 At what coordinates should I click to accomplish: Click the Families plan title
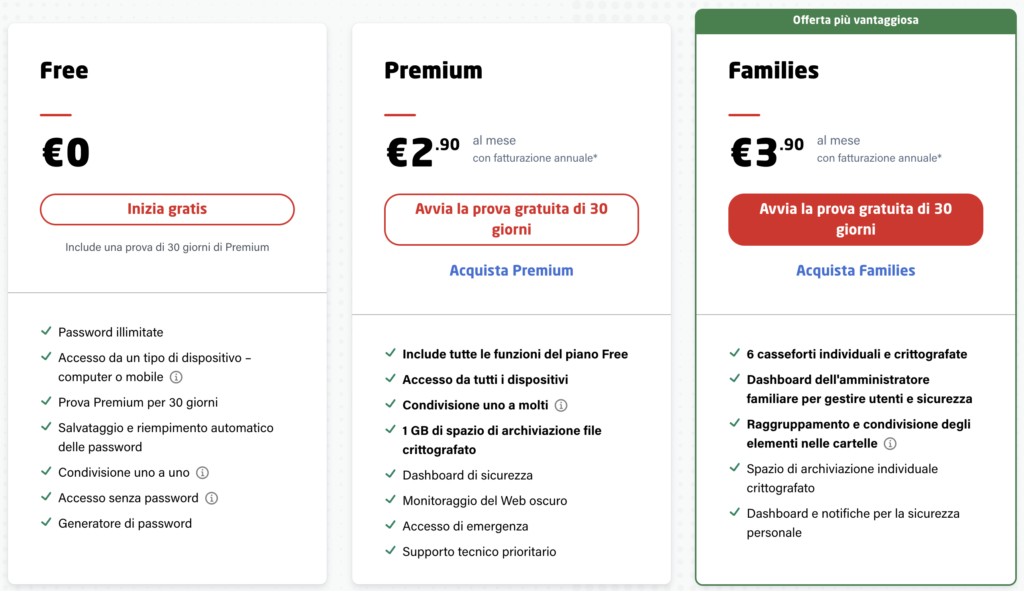(773, 71)
